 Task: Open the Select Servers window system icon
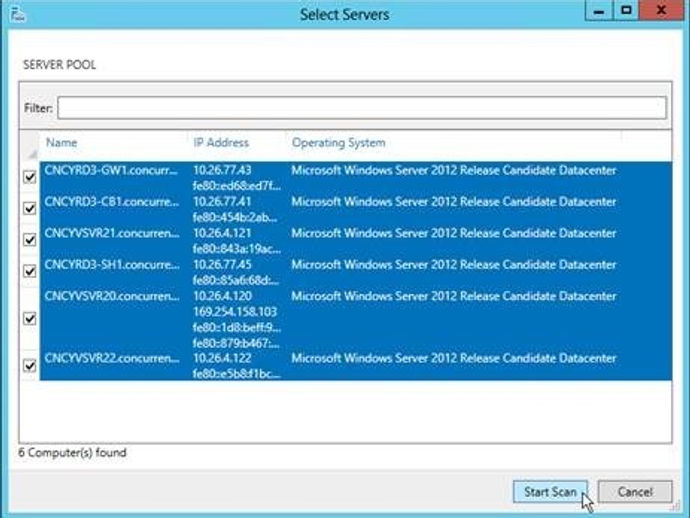tap(18, 14)
